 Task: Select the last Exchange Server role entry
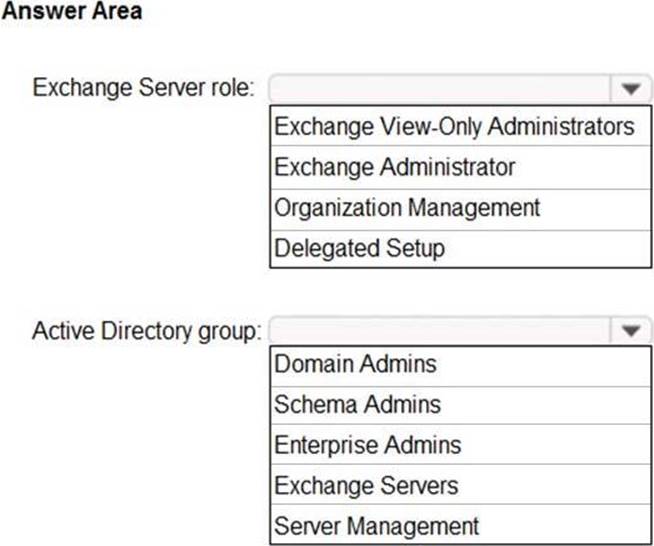tap(360, 247)
